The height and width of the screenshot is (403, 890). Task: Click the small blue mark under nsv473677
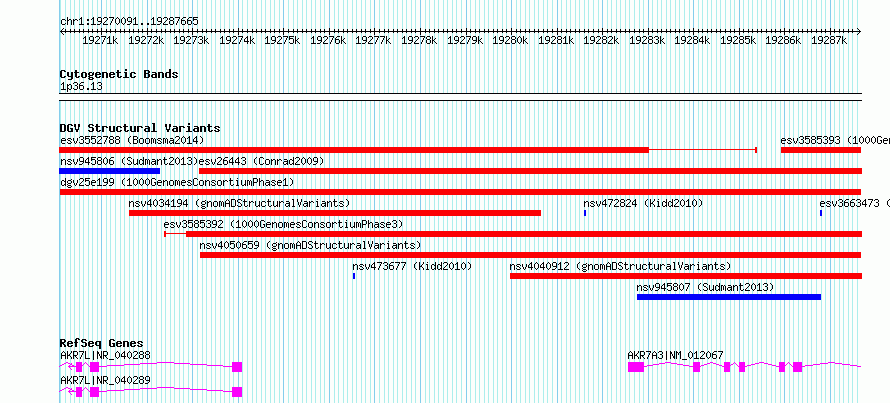pyautogui.click(x=354, y=276)
